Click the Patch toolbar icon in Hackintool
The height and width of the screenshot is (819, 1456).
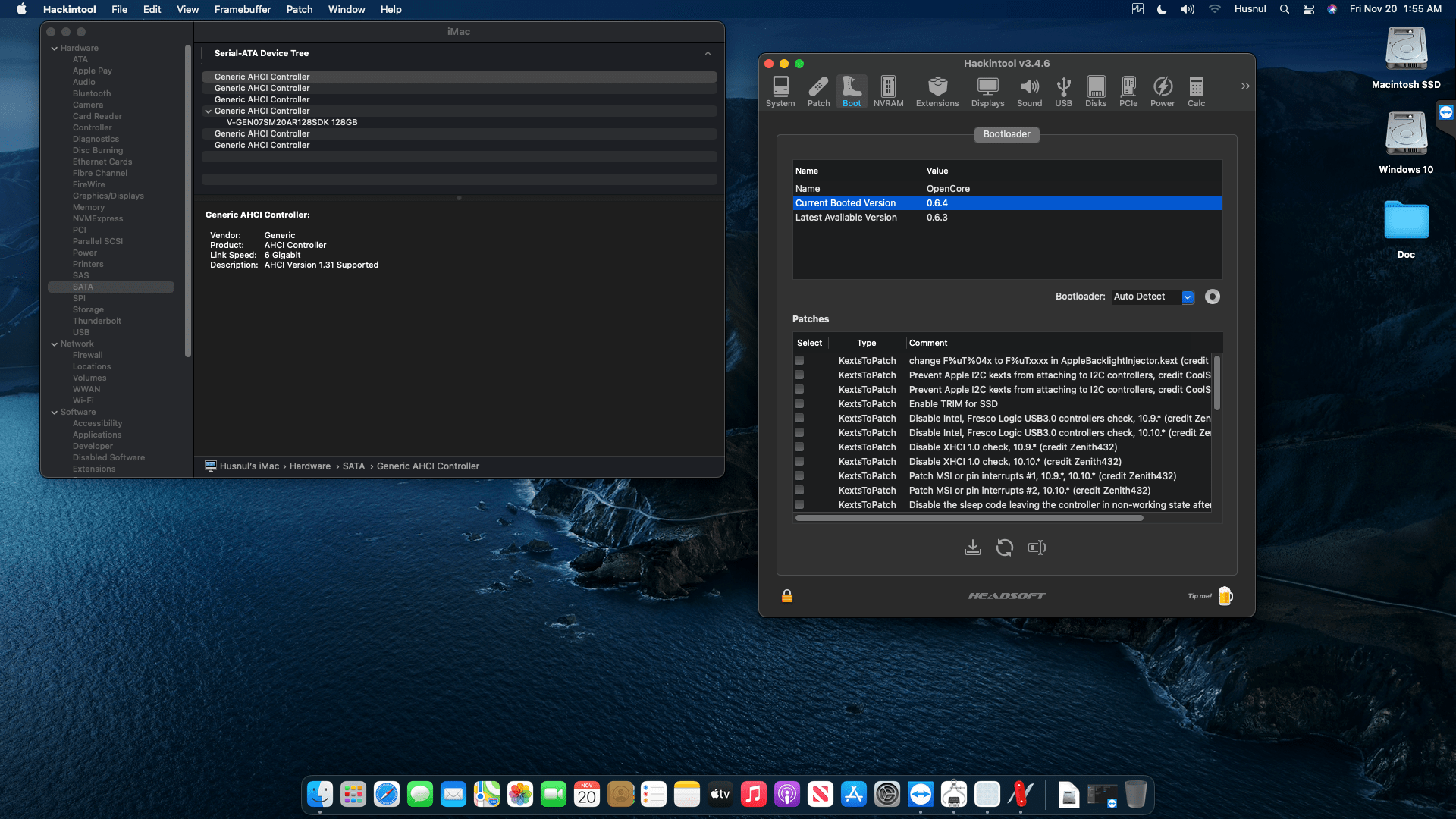tap(818, 91)
